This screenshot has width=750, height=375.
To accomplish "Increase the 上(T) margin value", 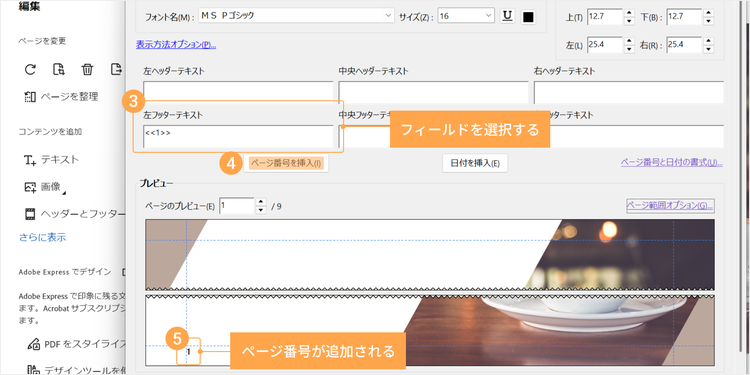I will point(630,13).
